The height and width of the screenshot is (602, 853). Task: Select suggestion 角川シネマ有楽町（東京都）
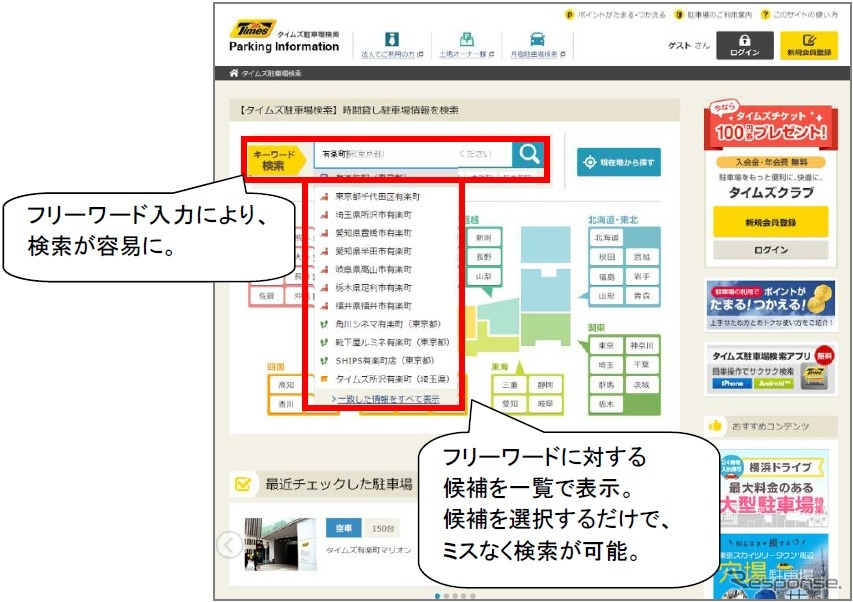(387, 324)
